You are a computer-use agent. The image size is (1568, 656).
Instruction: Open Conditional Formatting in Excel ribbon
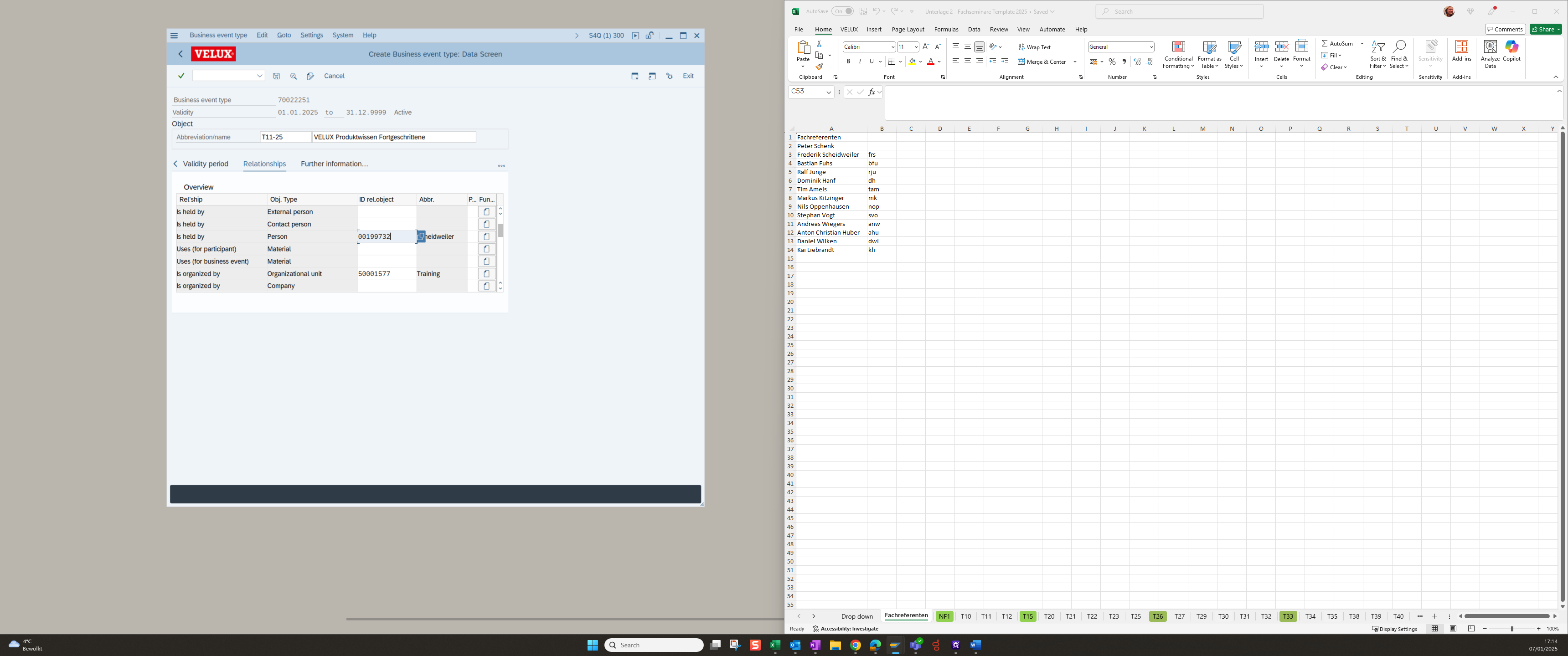pyautogui.click(x=1178, y=55)
